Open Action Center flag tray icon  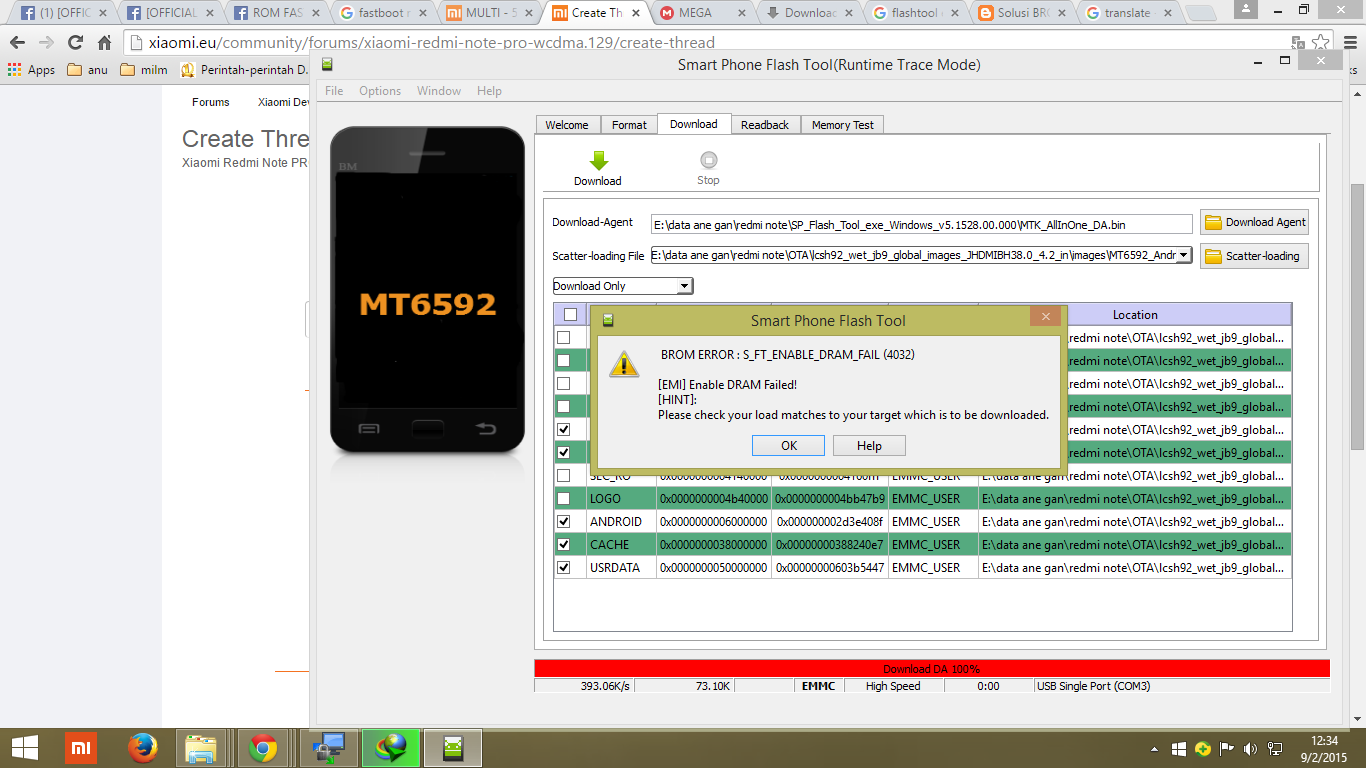1226,748
